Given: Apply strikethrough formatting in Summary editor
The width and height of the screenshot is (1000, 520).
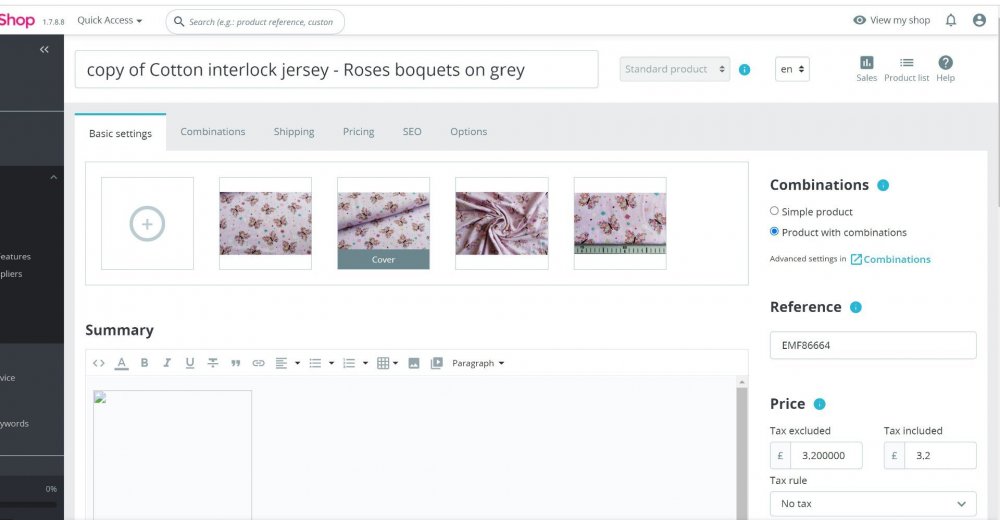Looking at the screenshot, I should click(x=212, y=363).
